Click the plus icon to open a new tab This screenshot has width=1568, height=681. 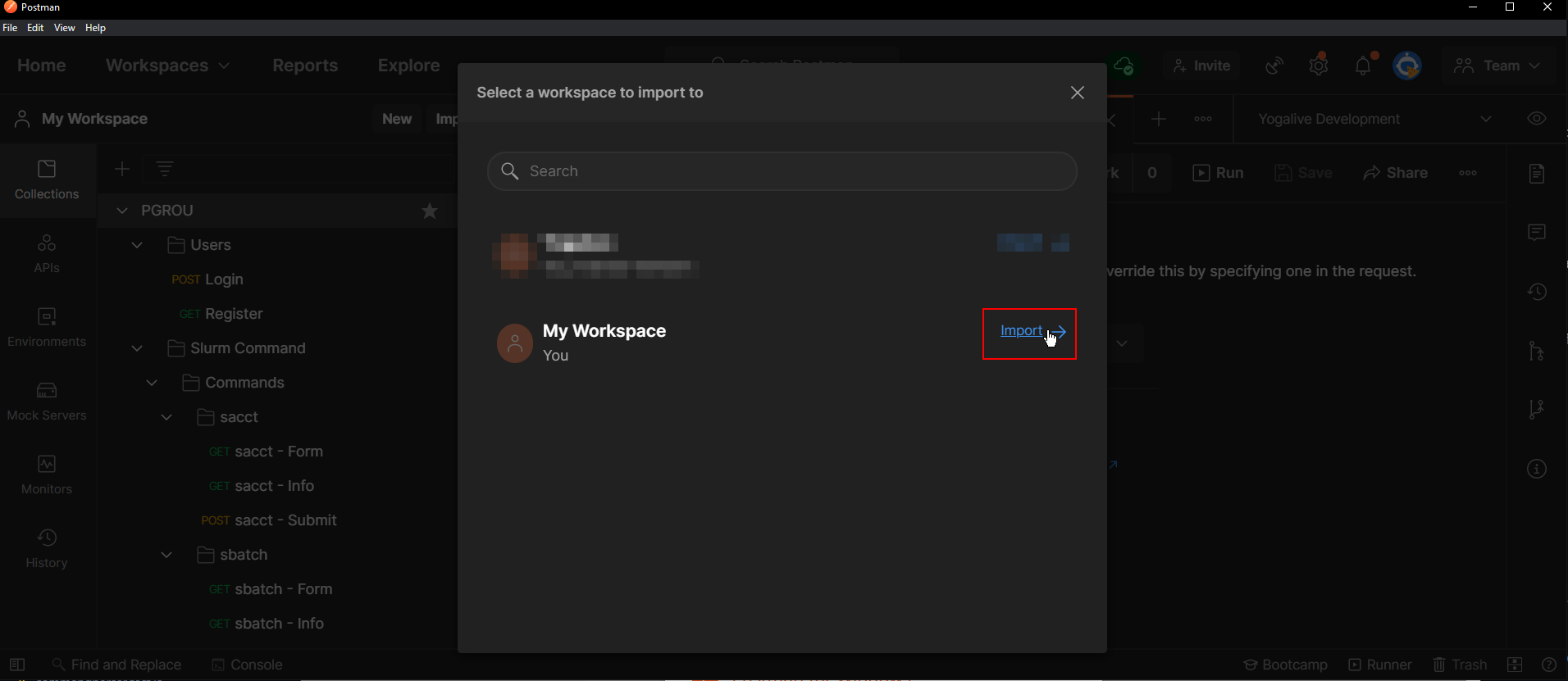click(x=1158, y=120)
